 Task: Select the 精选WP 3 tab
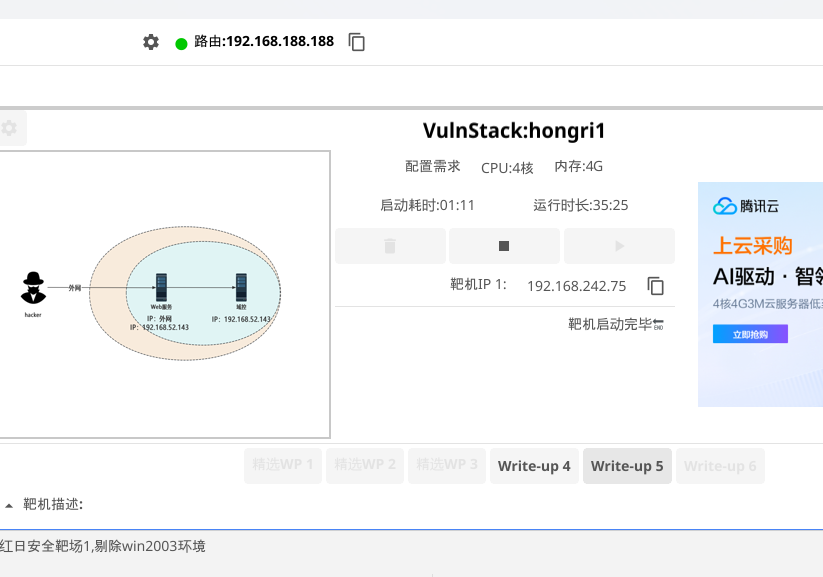447,466
